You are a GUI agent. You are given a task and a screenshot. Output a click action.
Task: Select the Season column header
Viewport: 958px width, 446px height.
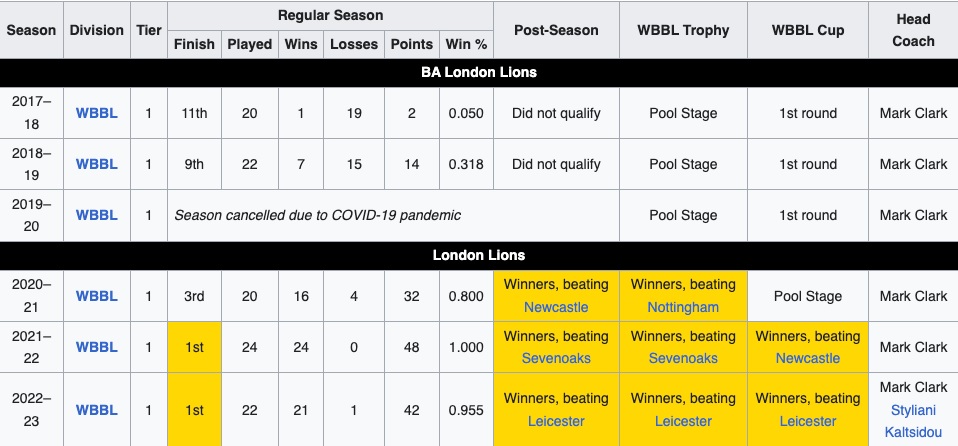(31, 30)
